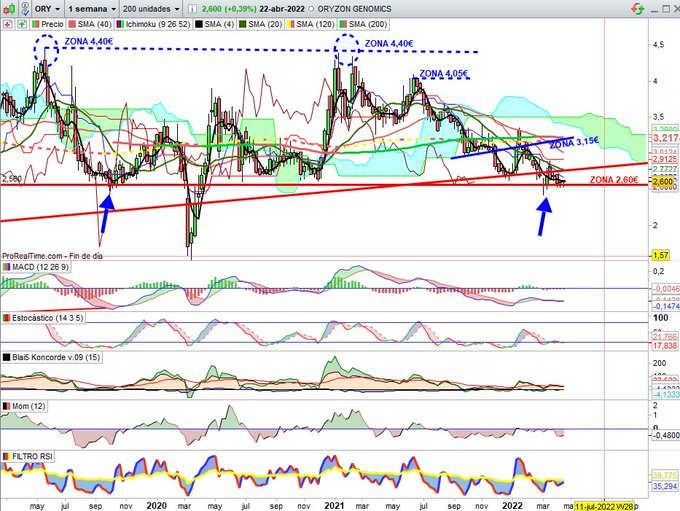Screen dimensions: 680x511
Task: Click the red color swatch of SMA (40)
Action: click(72, 24)
